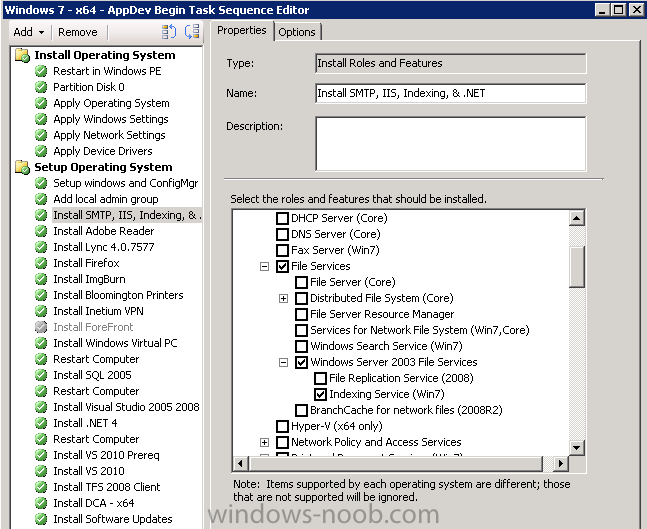Click the icon next to Add local admin group
The height and width of the screenshot is (529, 647).
[x=41, y=199]
